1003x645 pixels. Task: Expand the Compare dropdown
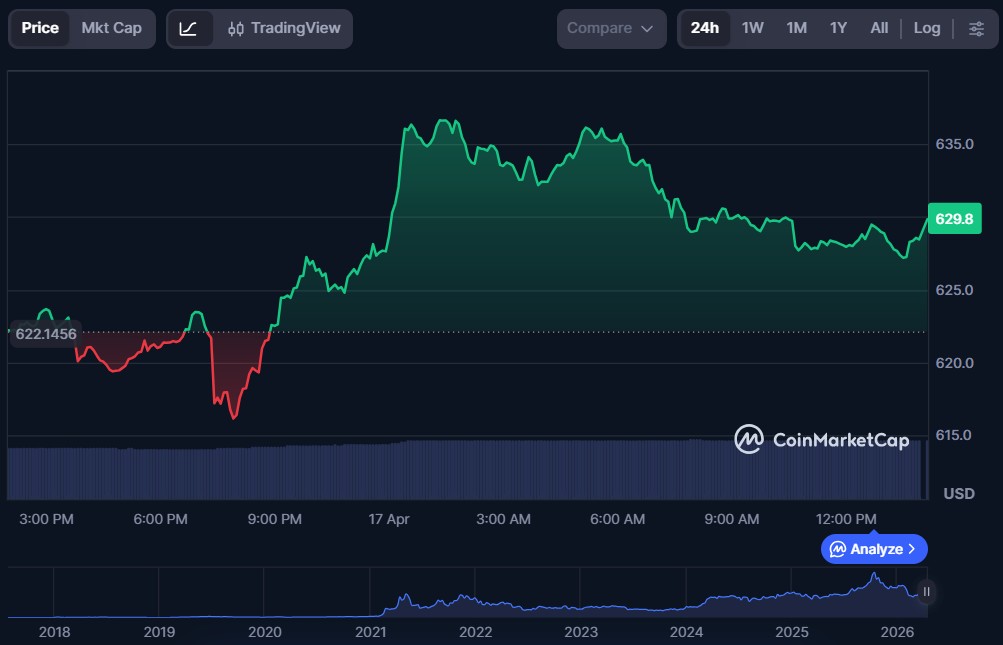click(x=611, y=28)
